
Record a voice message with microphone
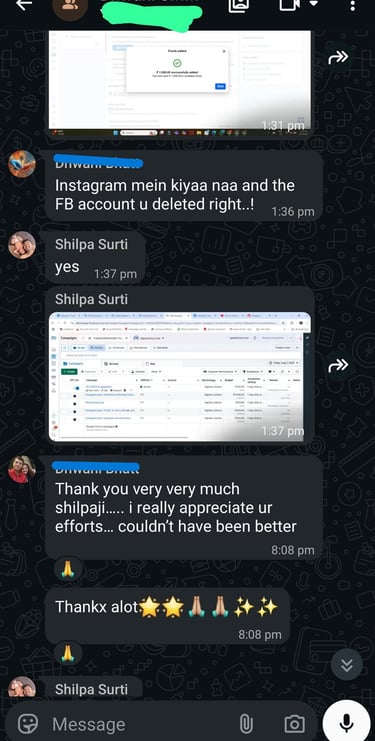pos(347,722)
